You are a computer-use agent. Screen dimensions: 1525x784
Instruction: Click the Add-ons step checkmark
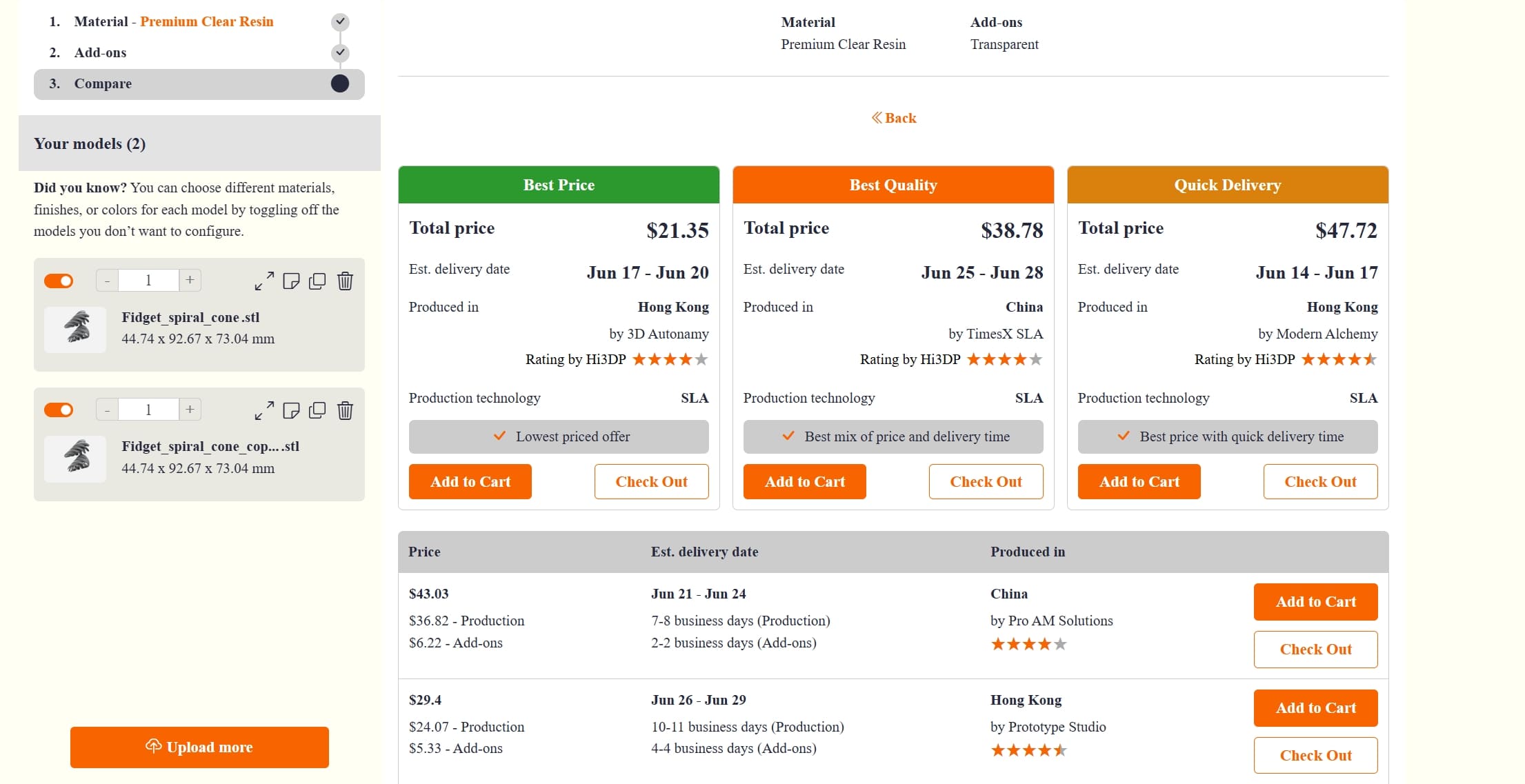coord(339,53)
